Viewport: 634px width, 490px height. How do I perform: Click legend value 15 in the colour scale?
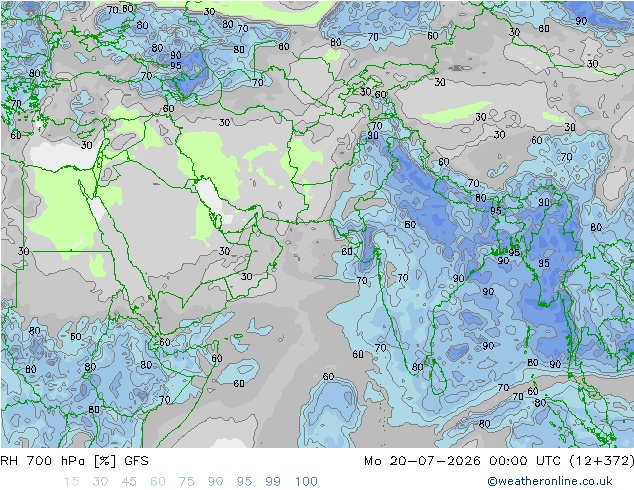(71, 481)
